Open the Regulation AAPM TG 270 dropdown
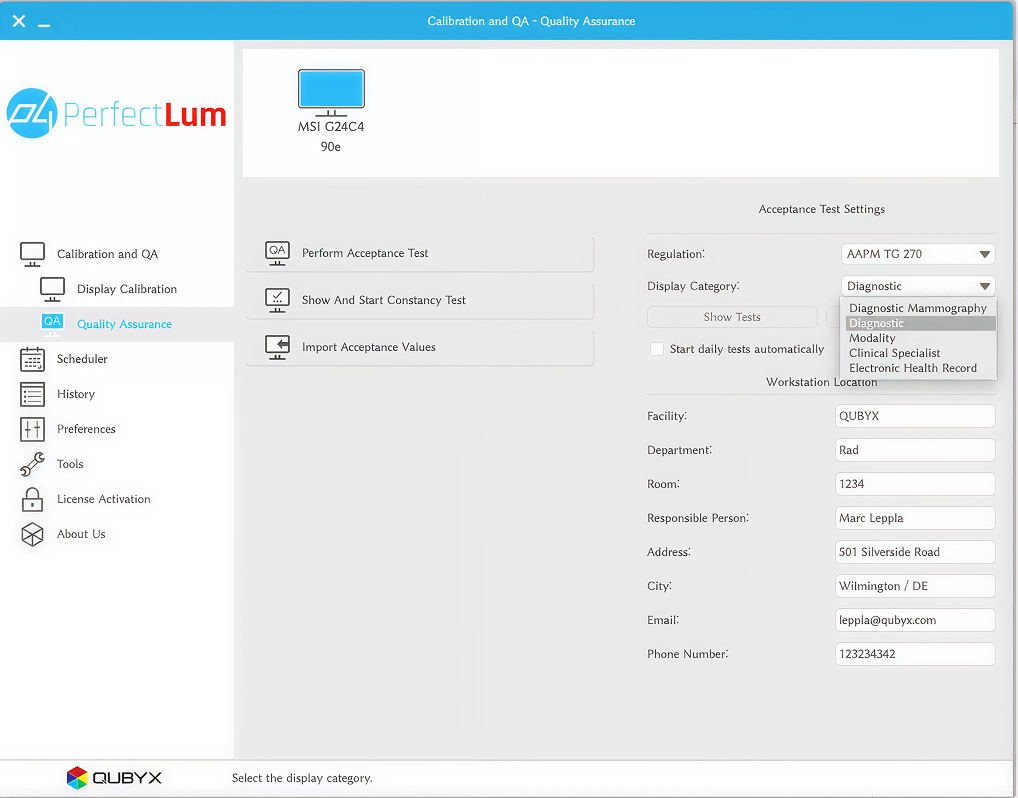The height and width of the screenshot is (798, 1018). click(917, 254)
